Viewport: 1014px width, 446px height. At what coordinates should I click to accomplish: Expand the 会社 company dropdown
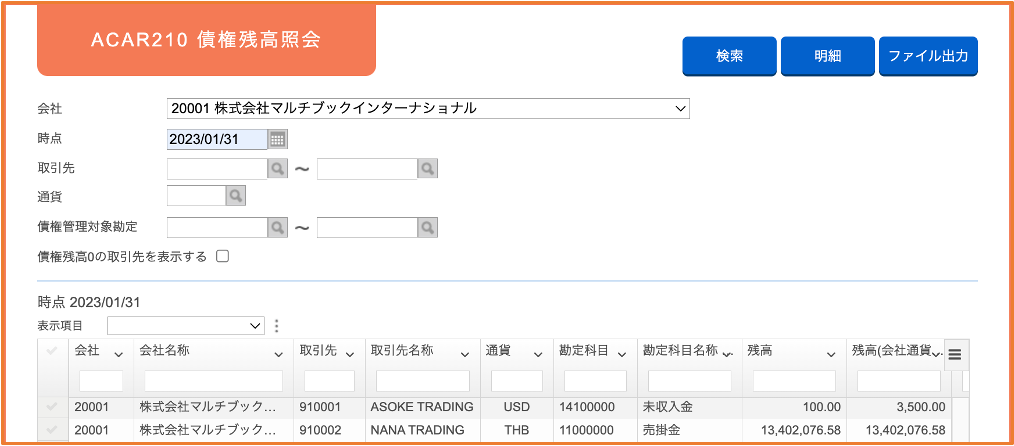tap(428, 109)
